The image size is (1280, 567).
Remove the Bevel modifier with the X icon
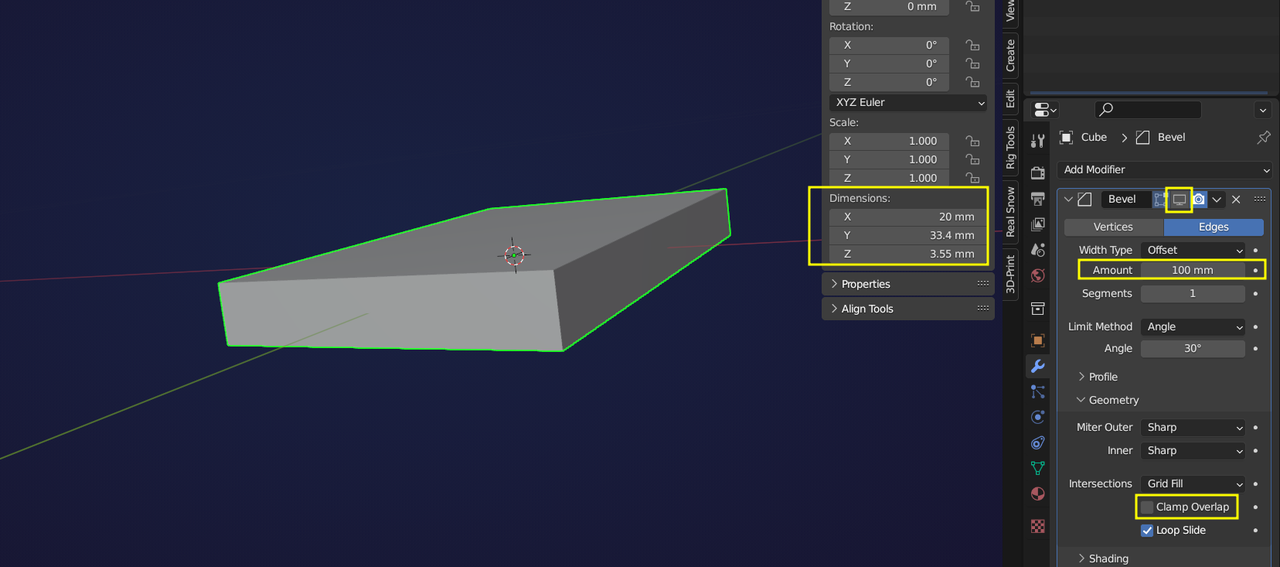[x=1236, y=199]
